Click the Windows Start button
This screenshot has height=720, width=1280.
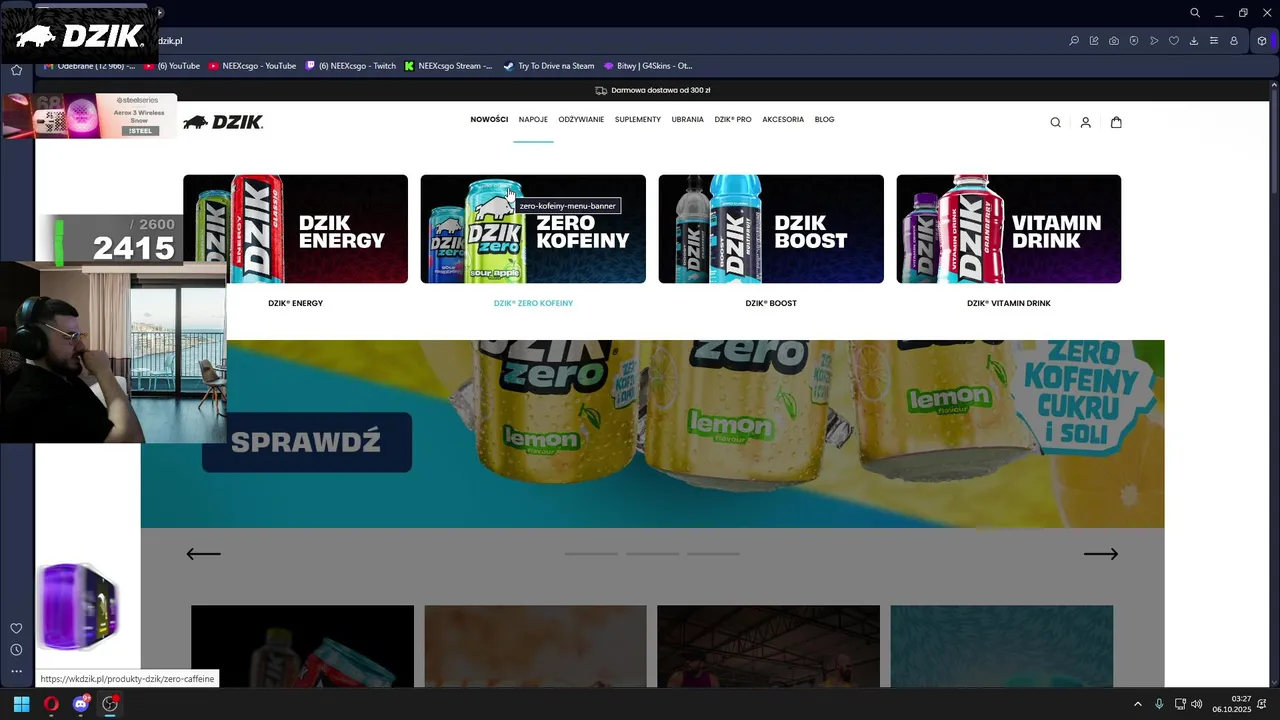point(21,704)
